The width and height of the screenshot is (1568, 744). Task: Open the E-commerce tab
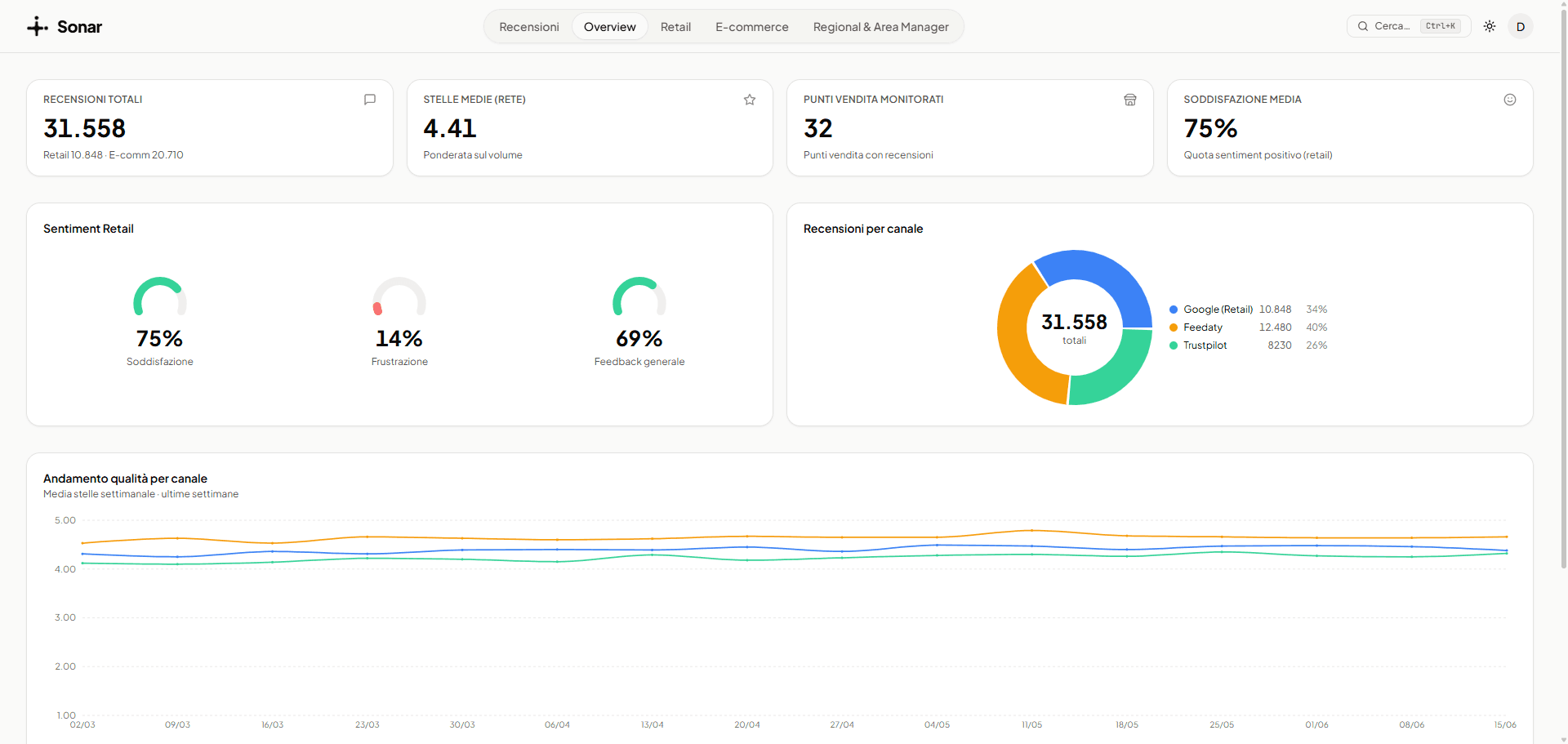752,27
